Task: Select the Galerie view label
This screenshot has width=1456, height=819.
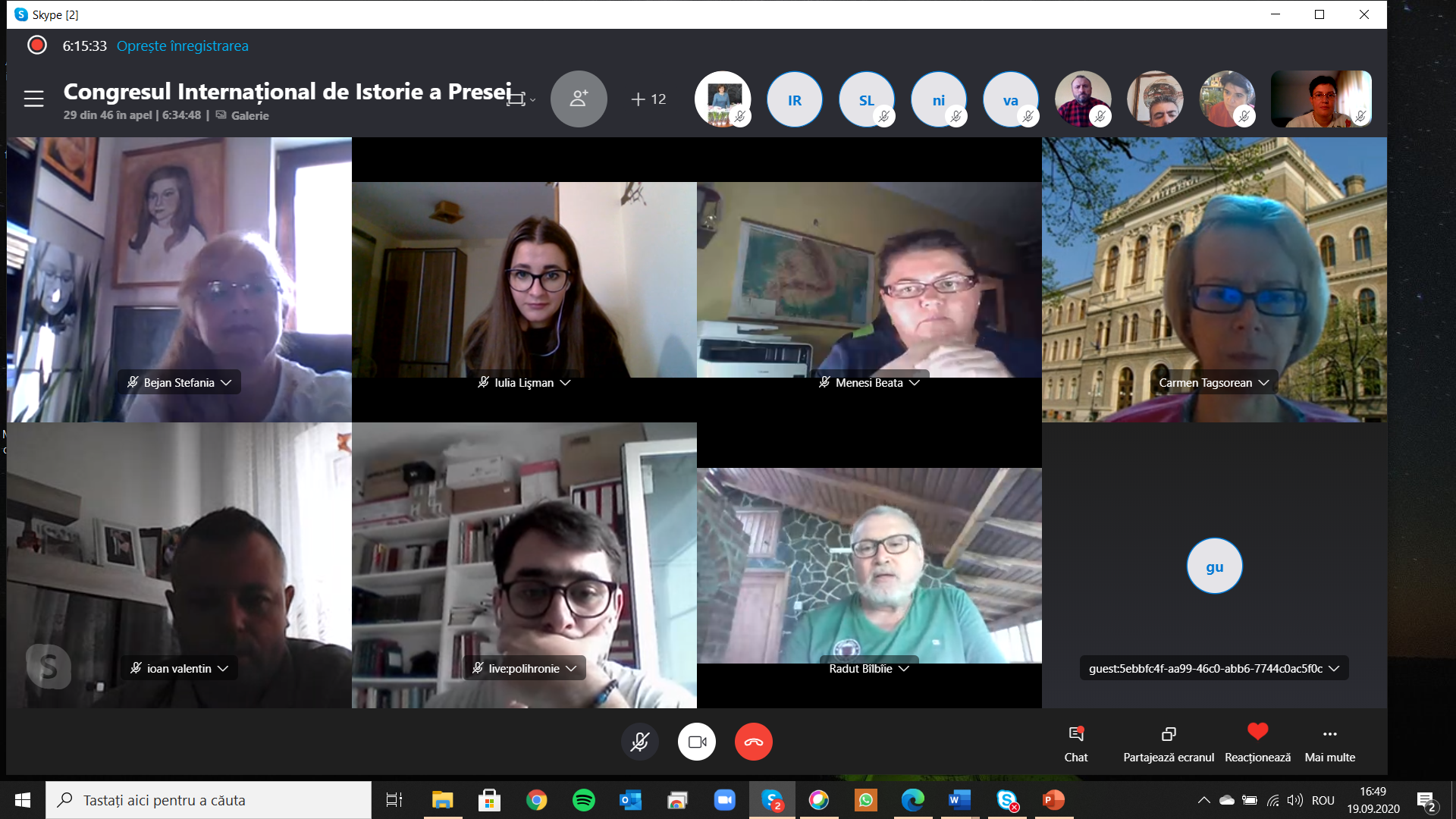Action: point(249,115)
